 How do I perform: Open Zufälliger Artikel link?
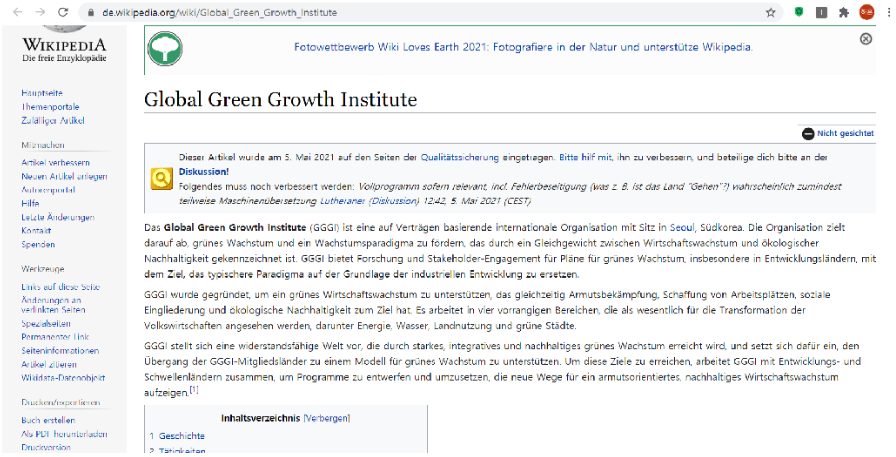(x=53, y=121)
